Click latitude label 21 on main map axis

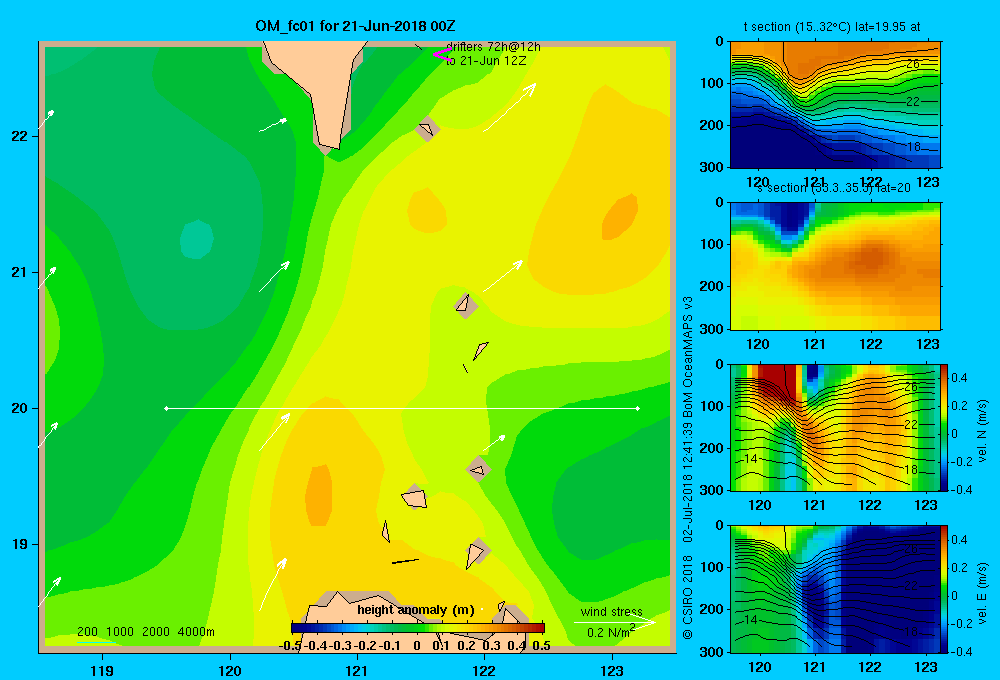pyautogui.click(x=19, y=272)
